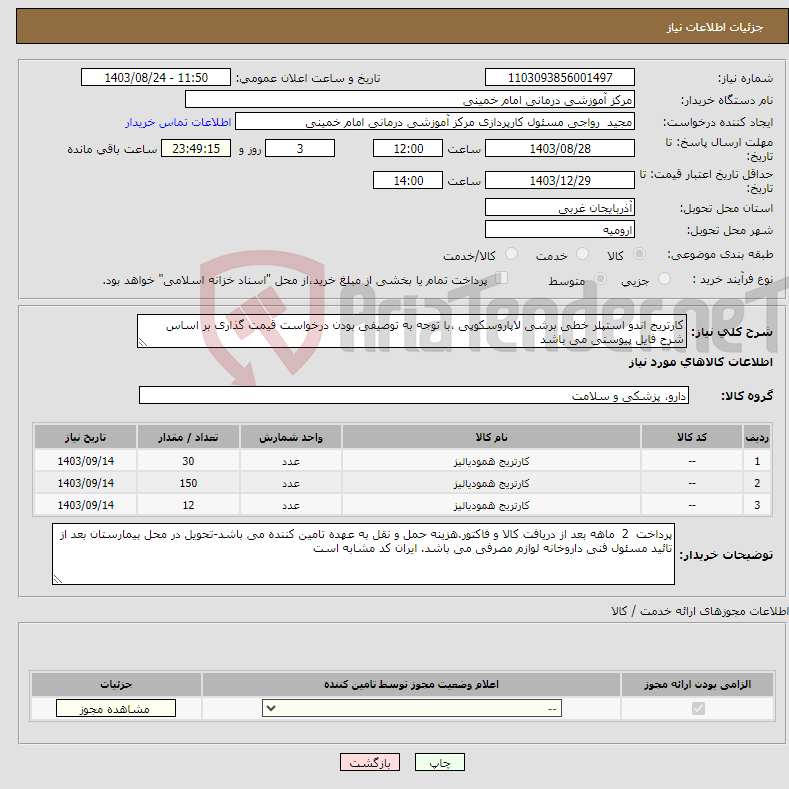The width and height of the screenshot is (789, 789).
Task: Select the متوسط purchase type radio
Action: click(x=600, y=279)
